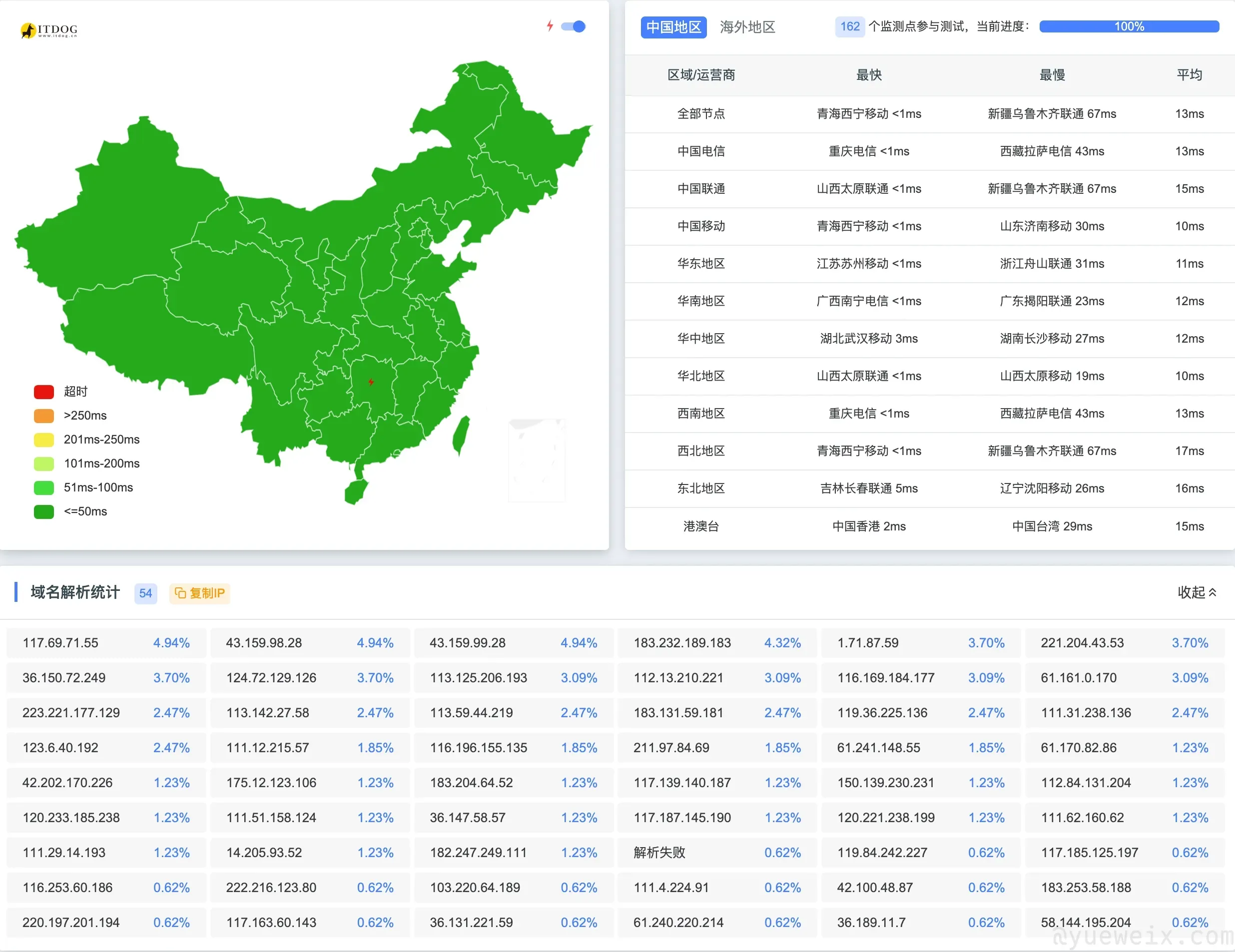Click the lightning marker on the map
Viewport: 1235px width, 952px height.
(371, 382)
